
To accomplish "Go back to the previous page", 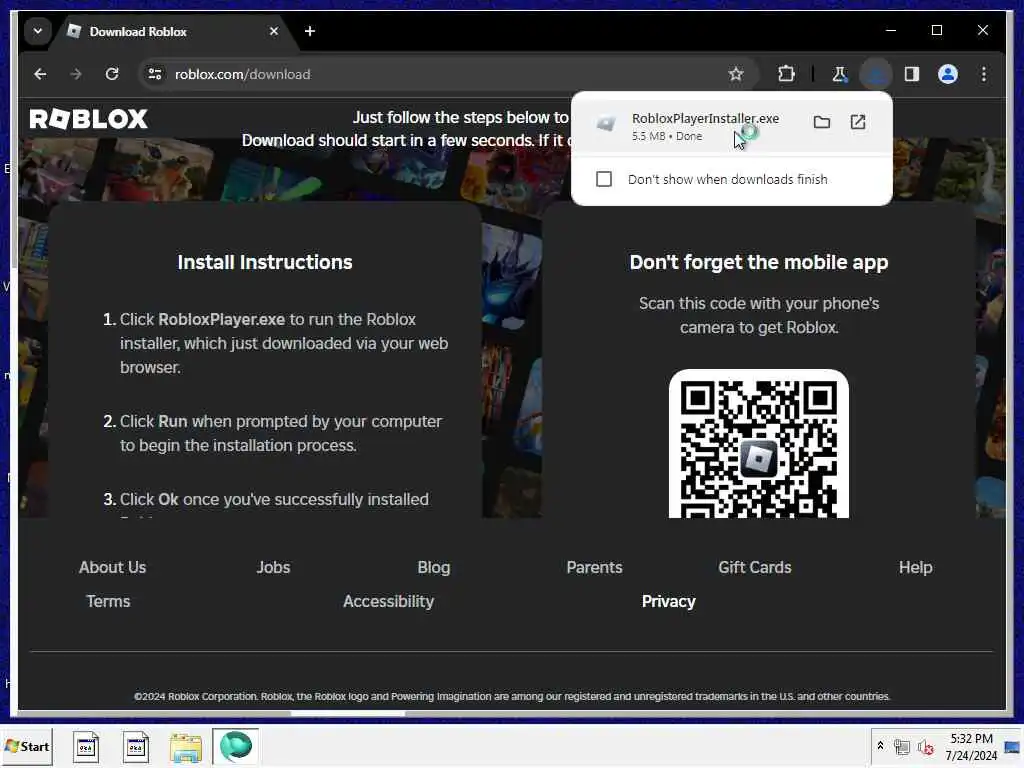I will [40, 74].
